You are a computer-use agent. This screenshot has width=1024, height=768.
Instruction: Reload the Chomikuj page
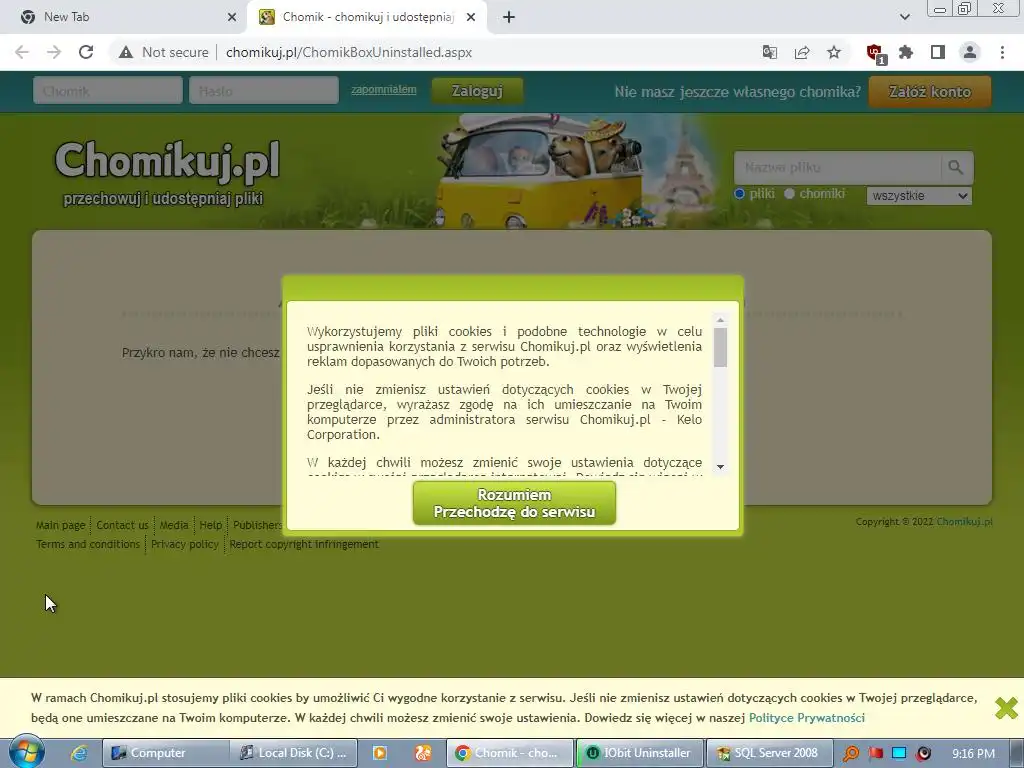click(x=86, y=52)
